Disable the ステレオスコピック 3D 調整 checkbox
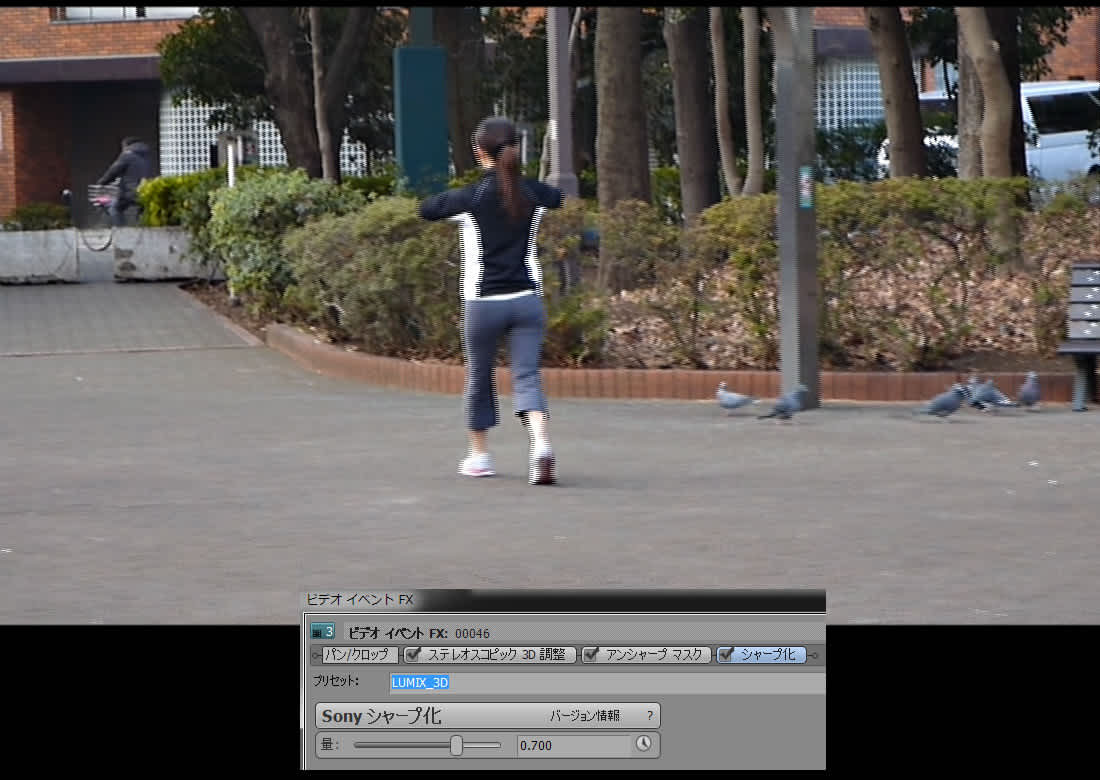Image resolution: width=1100 pixels, height=780 pixels. (x=413, y=655)
